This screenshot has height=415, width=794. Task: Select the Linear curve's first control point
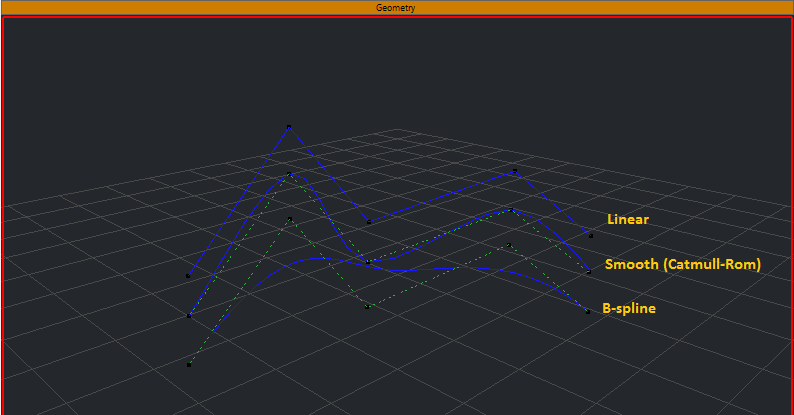188,276
